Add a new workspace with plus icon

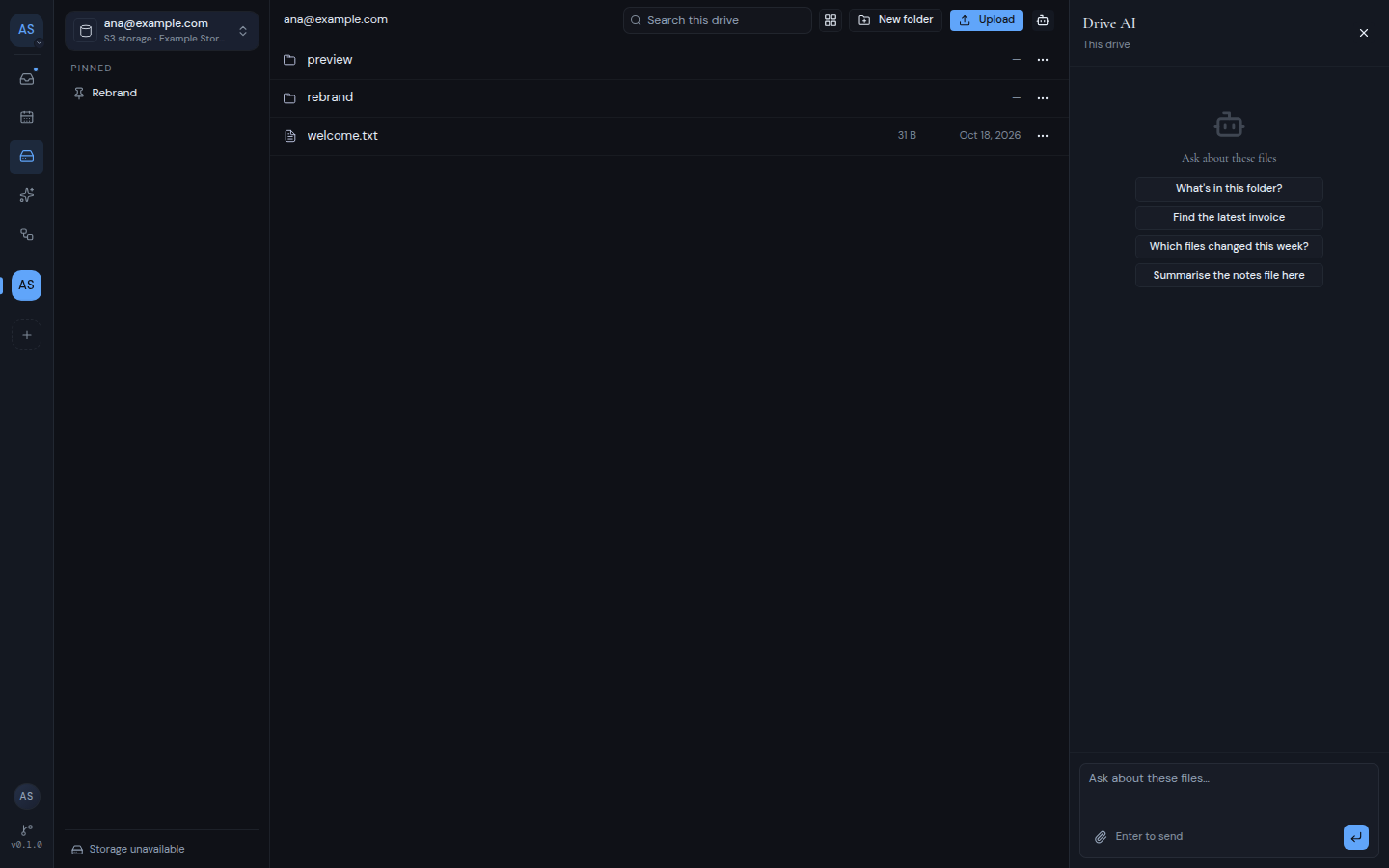27,335
